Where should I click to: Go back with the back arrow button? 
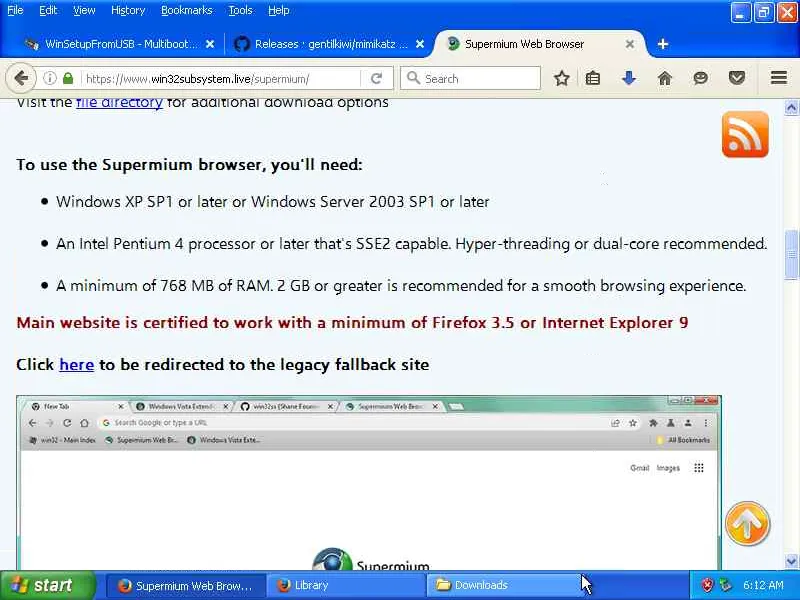click(x=20, y=79)
